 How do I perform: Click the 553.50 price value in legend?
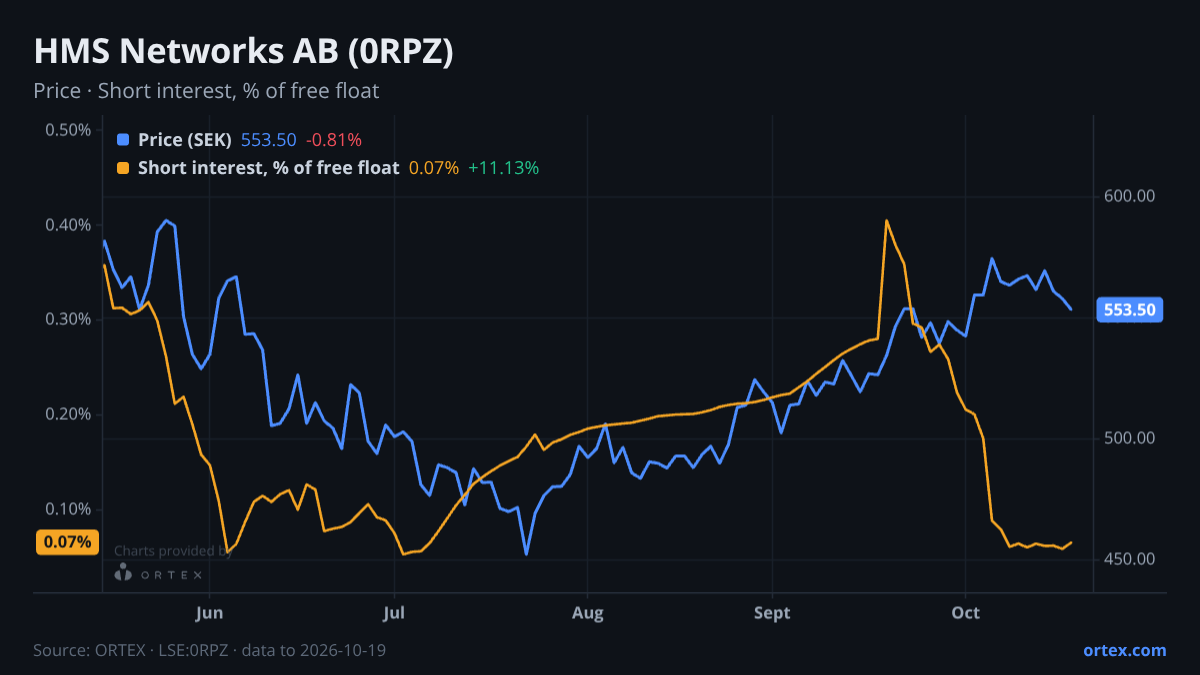(269, 140)
